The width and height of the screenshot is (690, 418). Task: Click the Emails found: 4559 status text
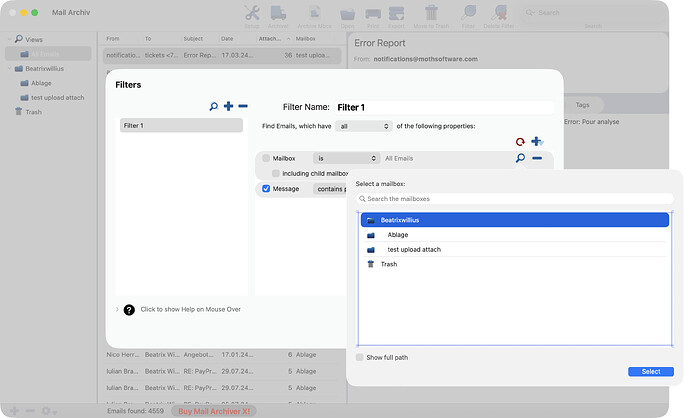(x=136, y=411)
